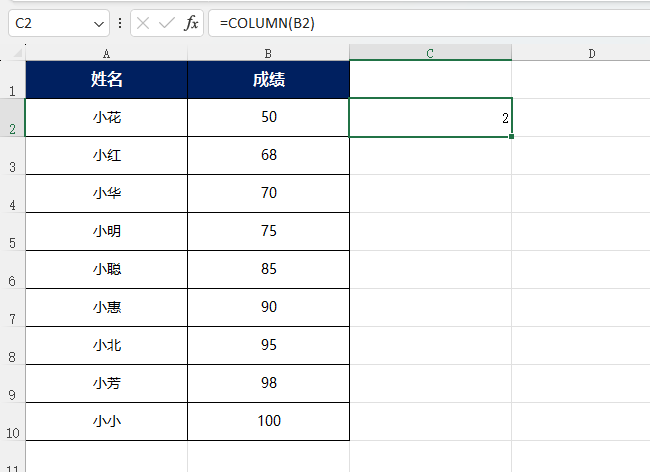Select row 6 header
Screen dimensions: 650x472
12,270
